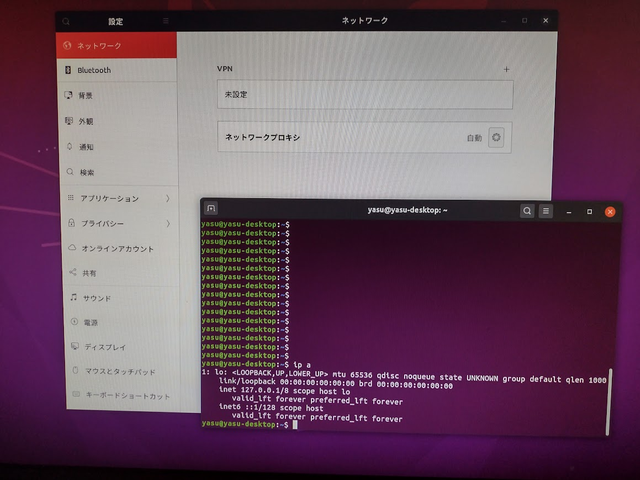This screenshot has width=640, height=480.
Task: Open アプリケーション settings entry
Action: pos(120,198)
